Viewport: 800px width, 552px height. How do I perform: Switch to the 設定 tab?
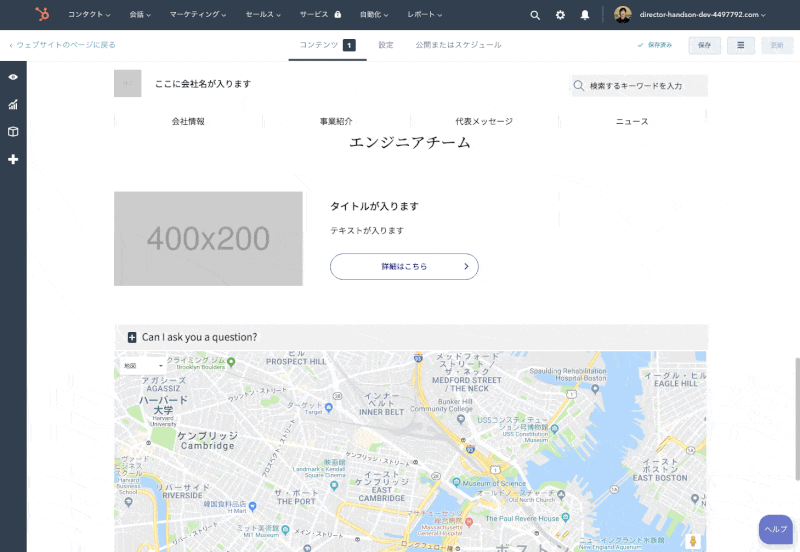pos(386,45)
